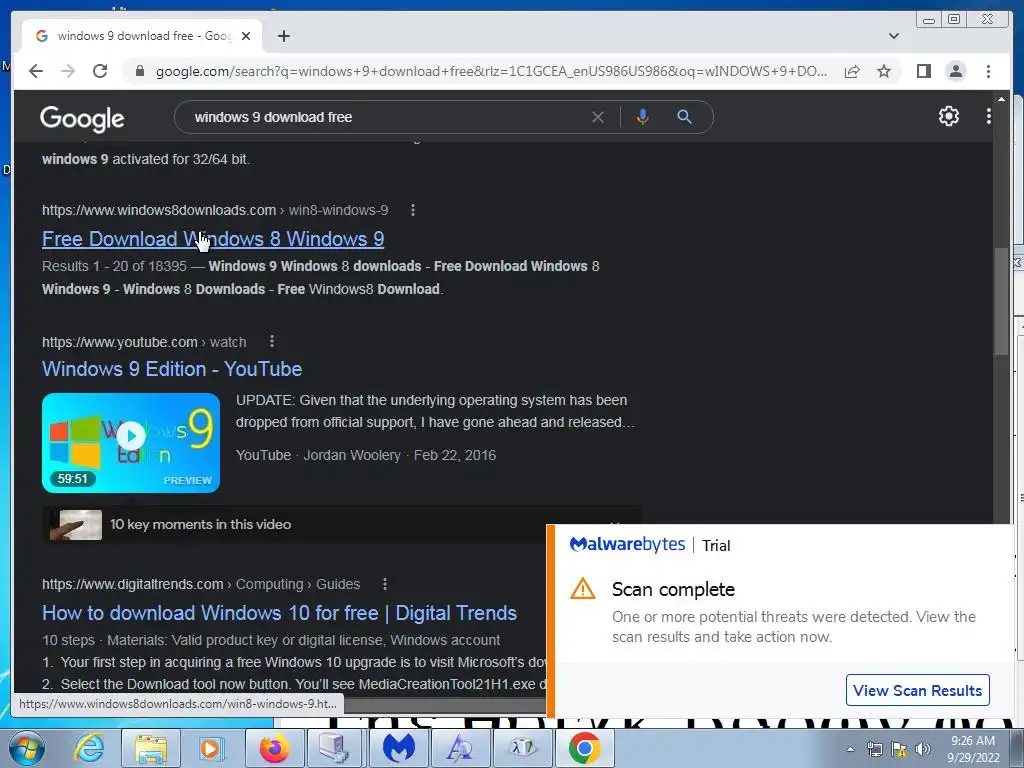Open Chrome three-dot menu
The width and height of the screenshot is (1024, 768).
click(988, 71)
